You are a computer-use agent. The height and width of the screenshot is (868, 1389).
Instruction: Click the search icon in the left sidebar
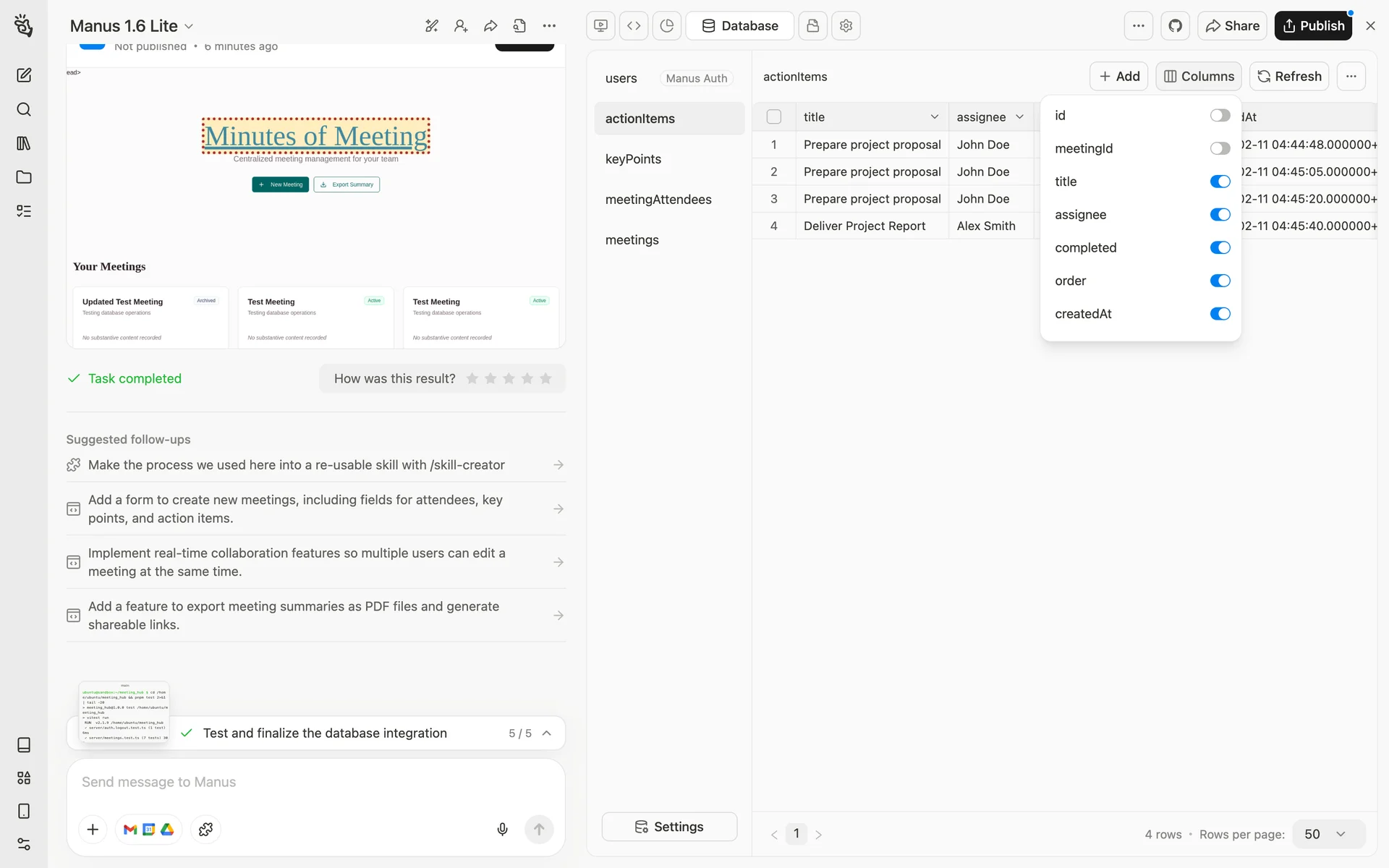pyautogui.click(x=24, y=109)
